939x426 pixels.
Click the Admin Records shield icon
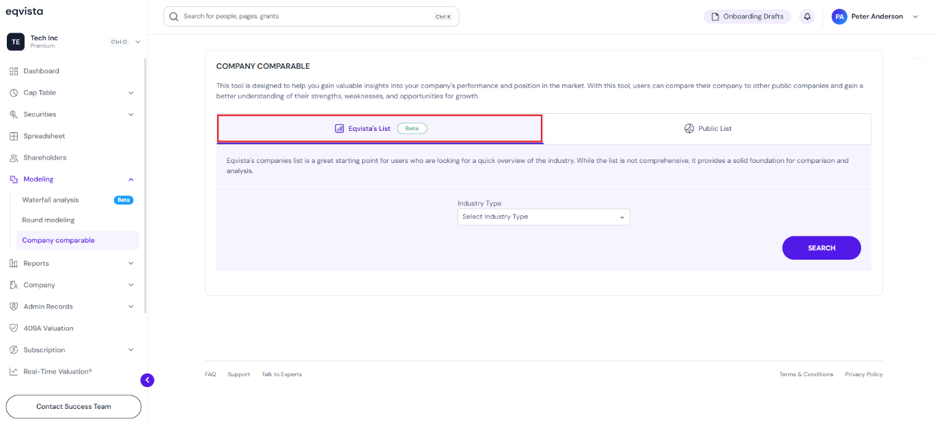point(14,307)
